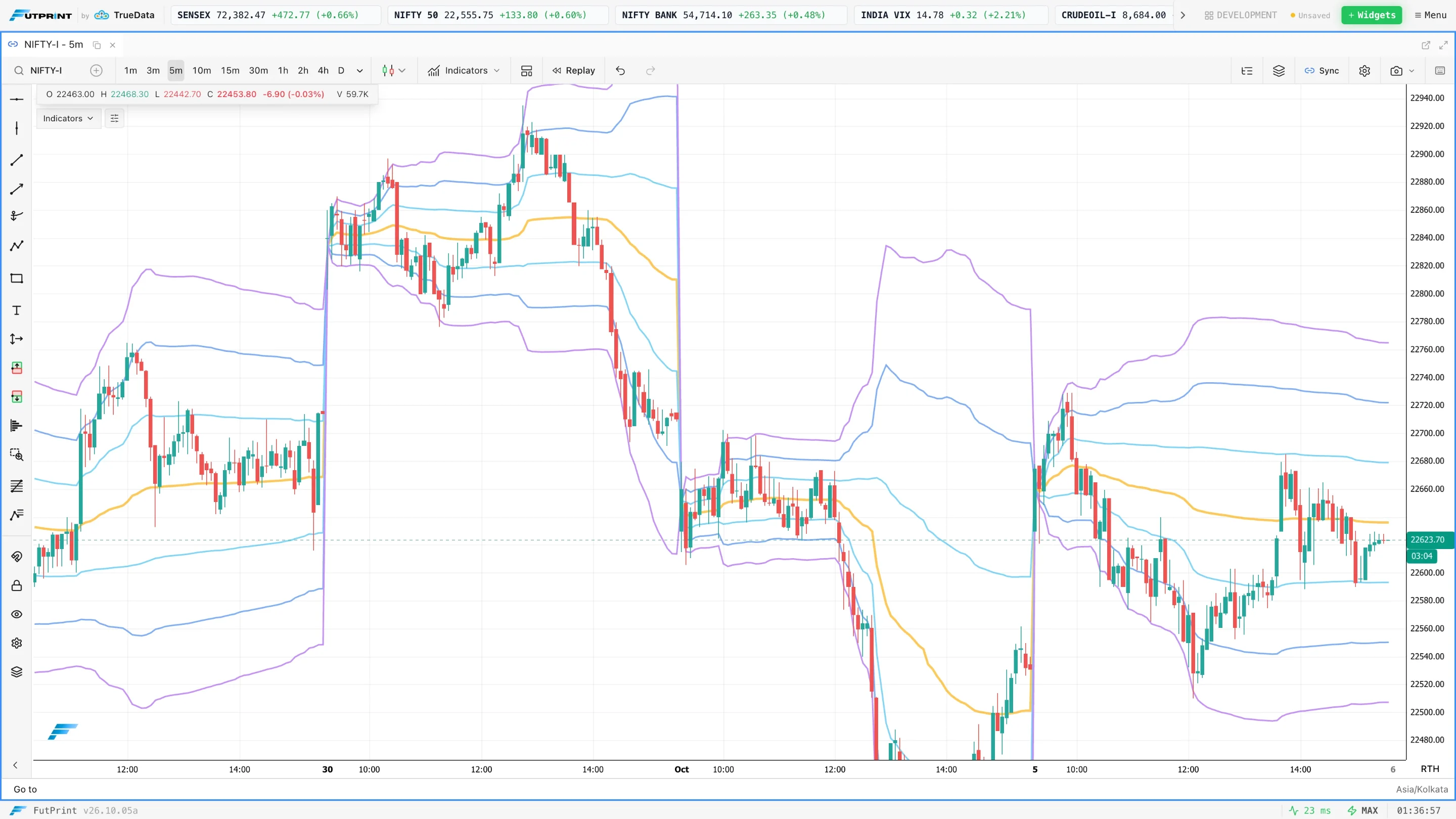The width and height of the screenshot is (1456, 819).
Task: Select the rectangle shape tool
Action: 16,279
